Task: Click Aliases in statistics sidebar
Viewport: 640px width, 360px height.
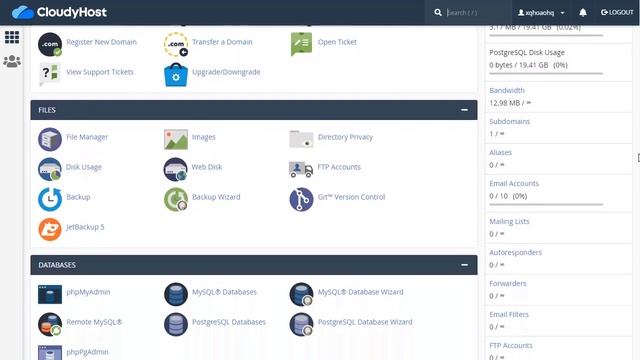Action: pos(500,152)
